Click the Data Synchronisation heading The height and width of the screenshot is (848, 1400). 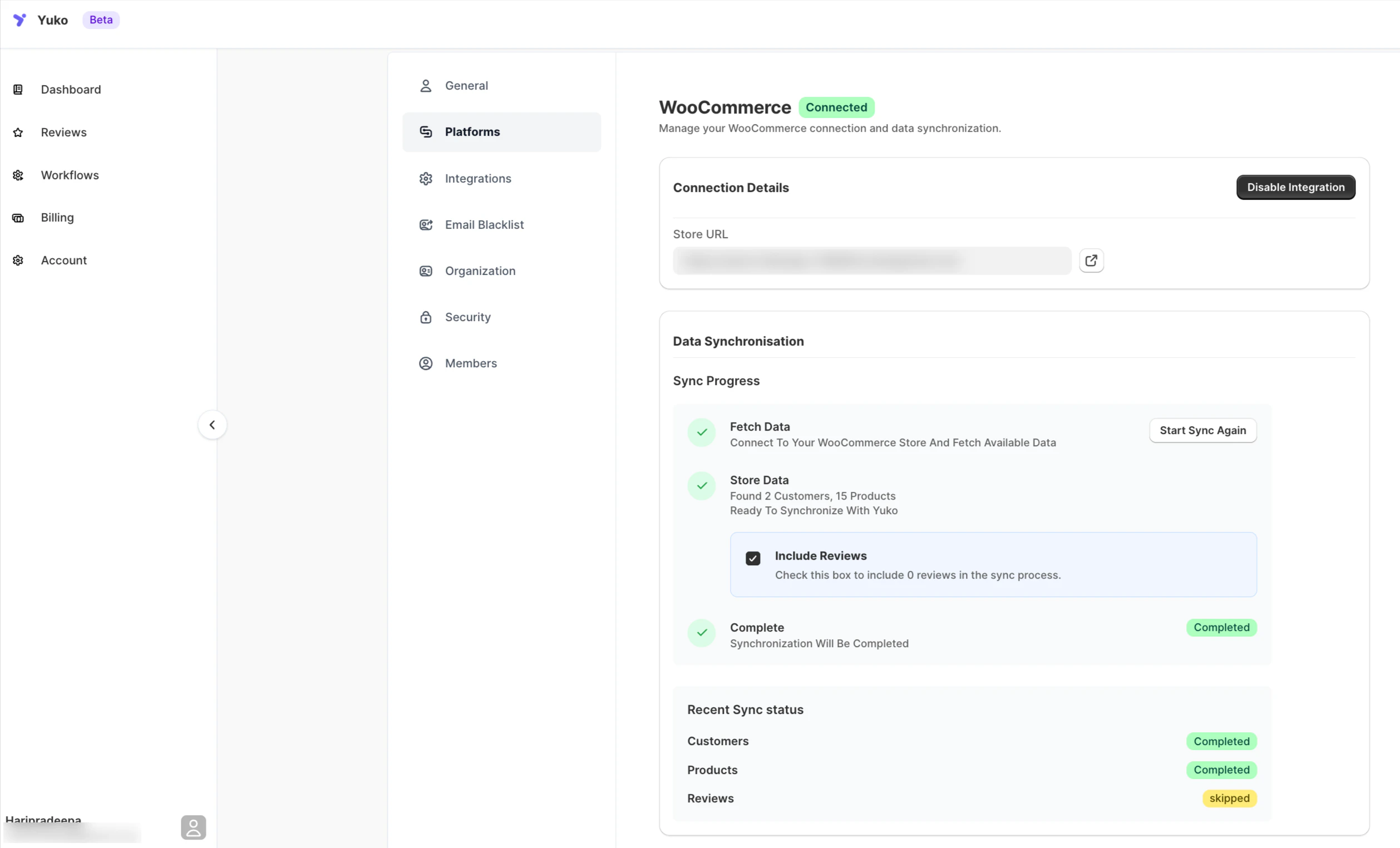click(x=738, y=341)
